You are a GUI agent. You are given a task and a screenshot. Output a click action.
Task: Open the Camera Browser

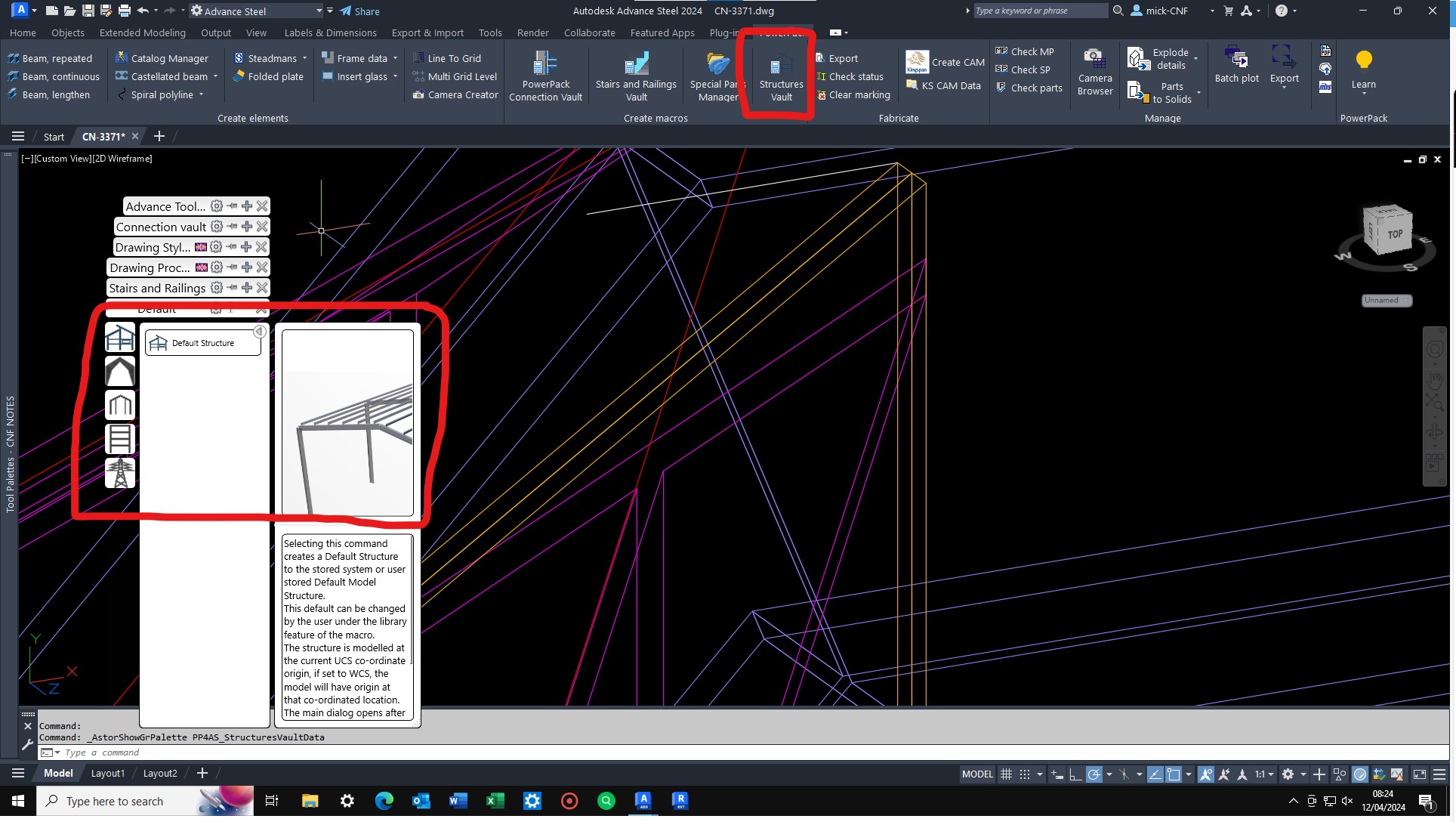click(1094, 73)
